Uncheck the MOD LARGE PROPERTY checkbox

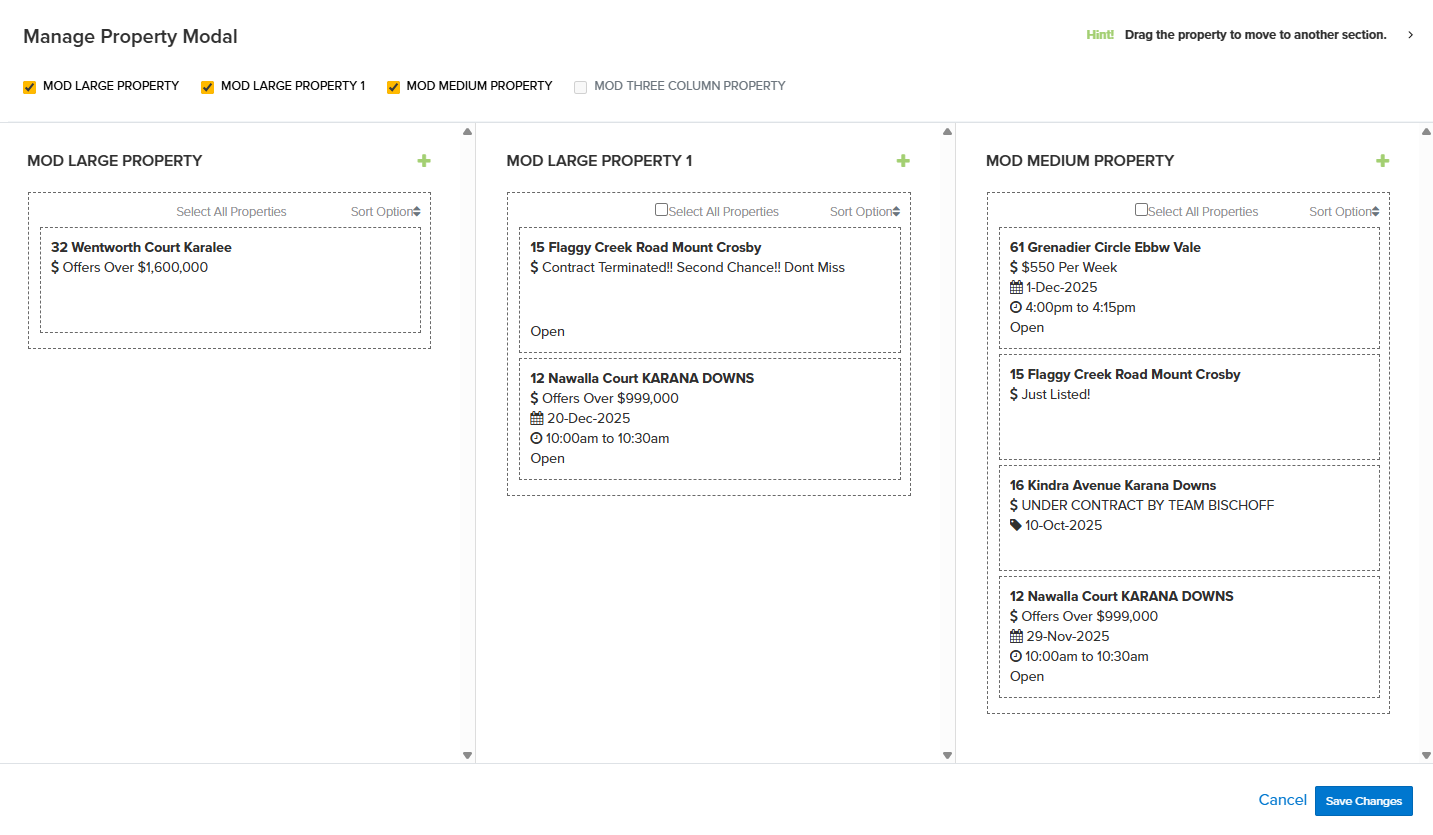30,87
